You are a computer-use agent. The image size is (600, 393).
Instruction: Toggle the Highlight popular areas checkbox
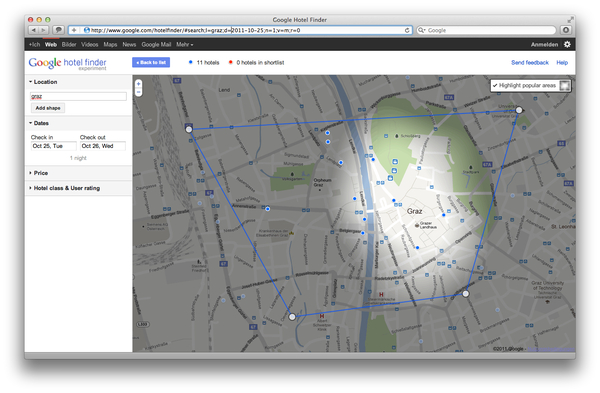click(495, 85)
